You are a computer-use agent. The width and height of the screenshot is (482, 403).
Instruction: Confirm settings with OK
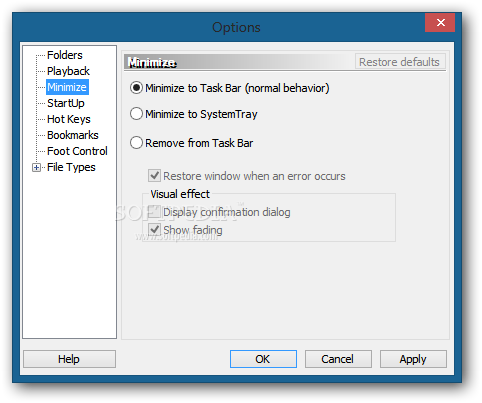tap(263, 359)
